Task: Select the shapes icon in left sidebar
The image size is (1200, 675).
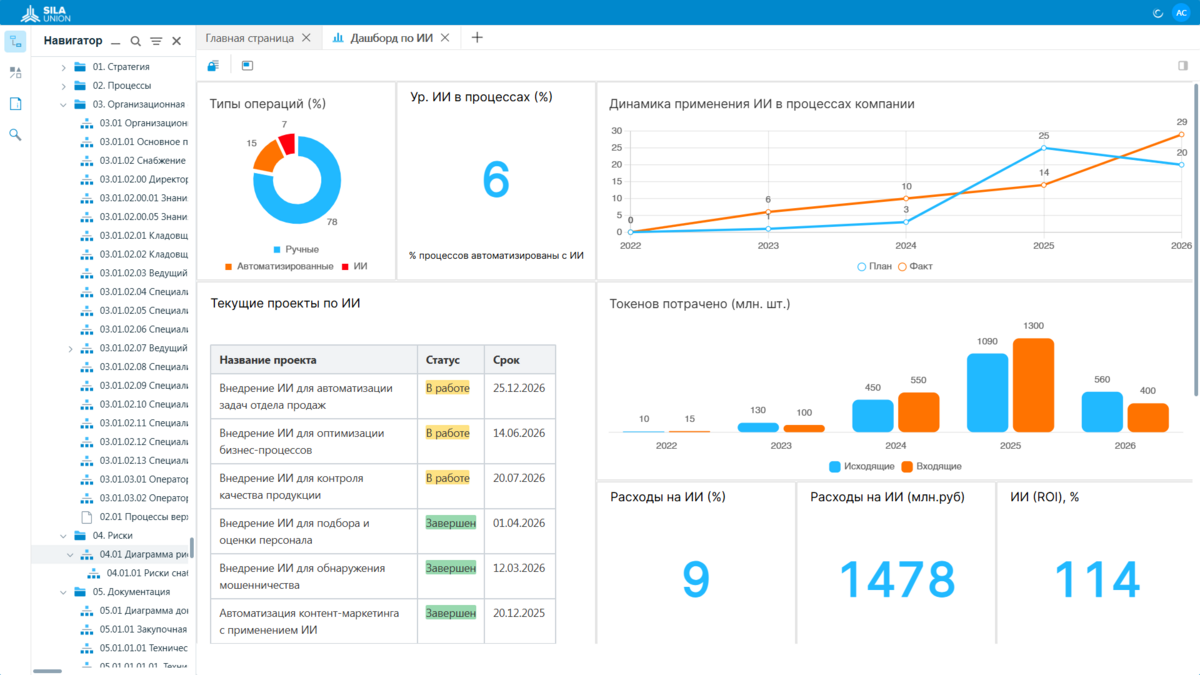Action: tap(15, 72)
